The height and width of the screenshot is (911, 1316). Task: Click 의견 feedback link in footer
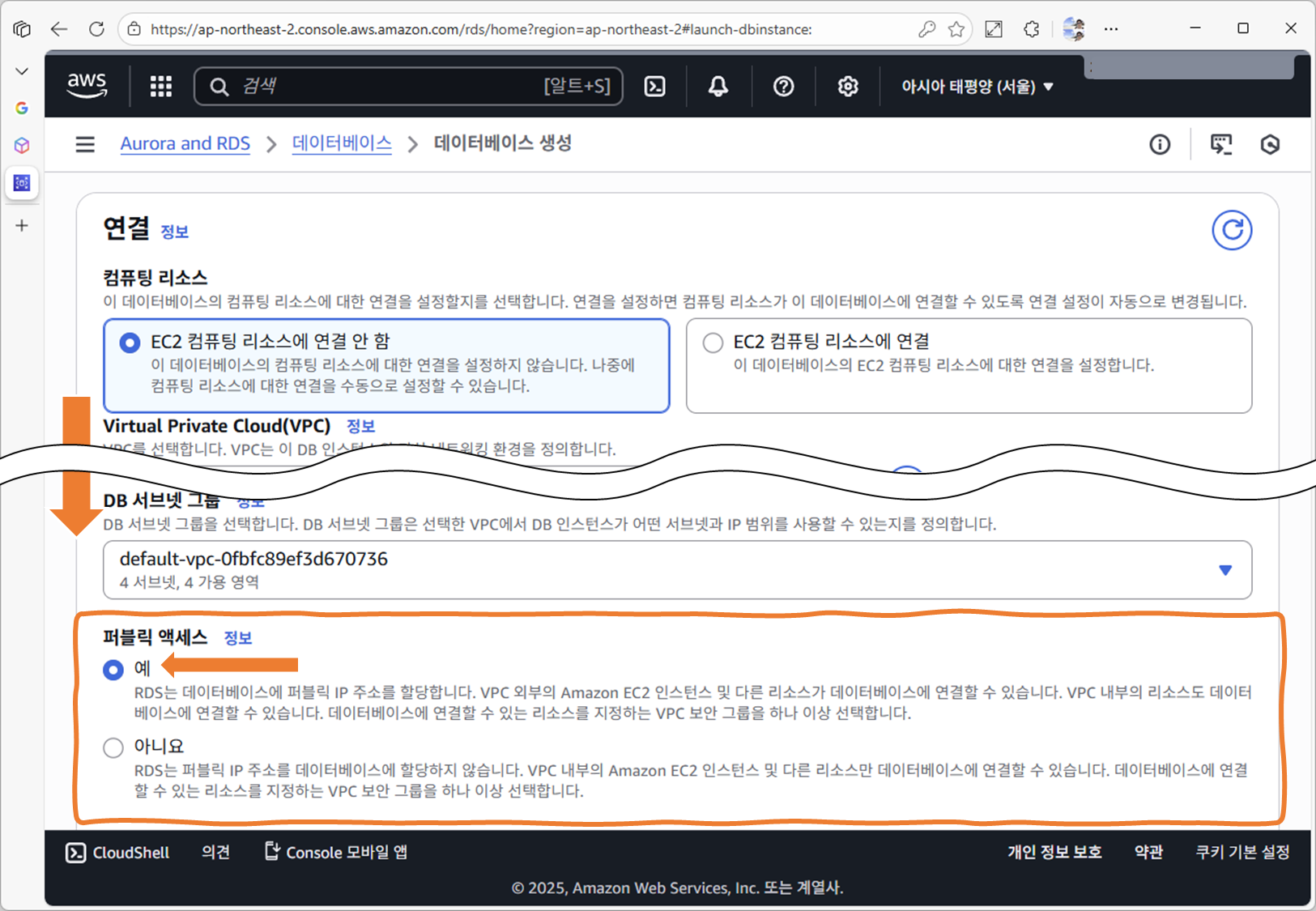coord(215,852)
